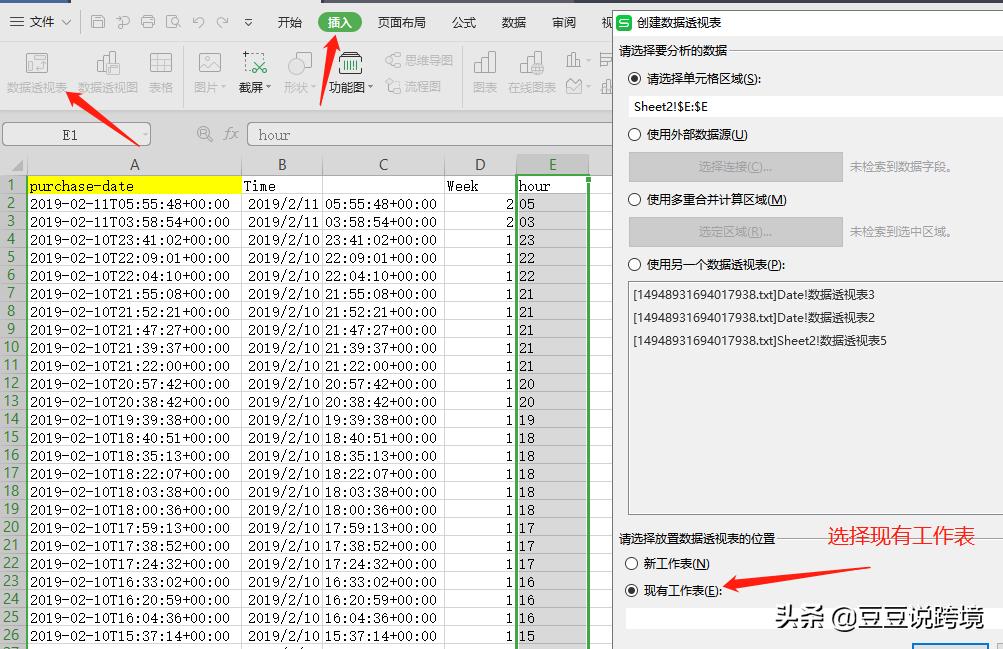This screenshot has width=1003, height=649.
Task: Click the Save icon in quick access toolbar
Action: (96, 20)
